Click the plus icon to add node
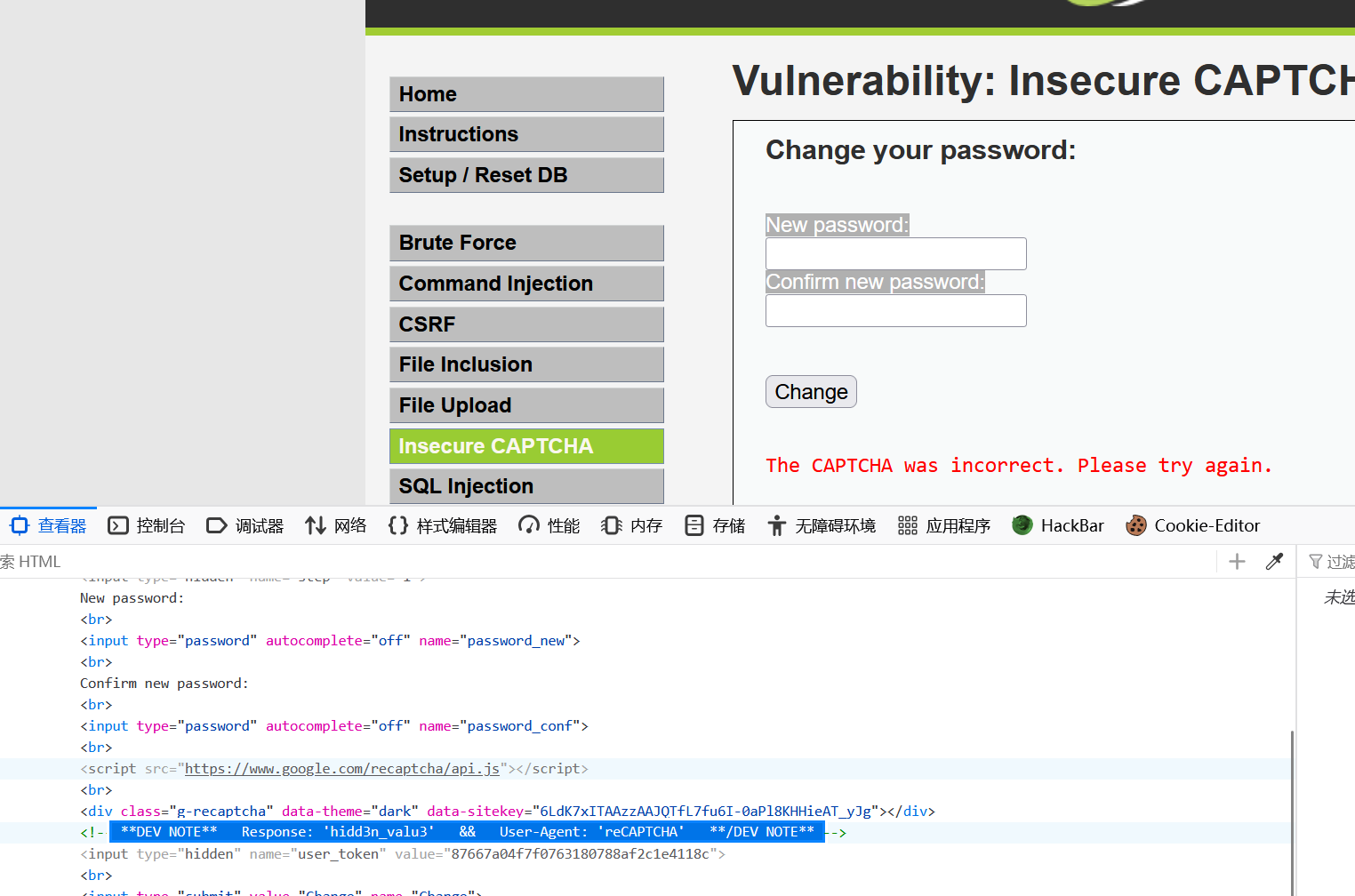The width and height of the screenshot is (1355, 896). tap(1237, 561)
